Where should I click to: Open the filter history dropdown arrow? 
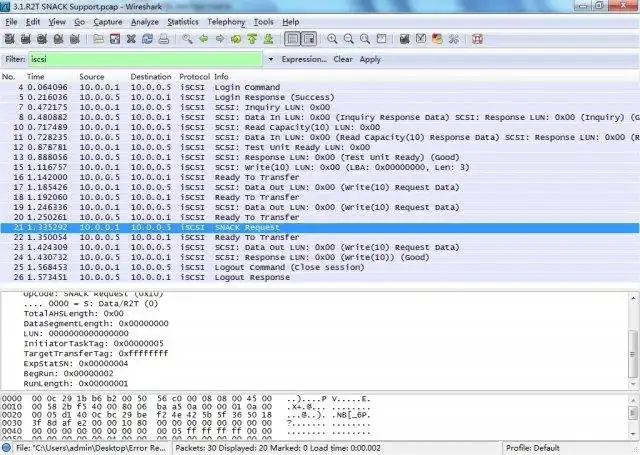click(271, 60)
